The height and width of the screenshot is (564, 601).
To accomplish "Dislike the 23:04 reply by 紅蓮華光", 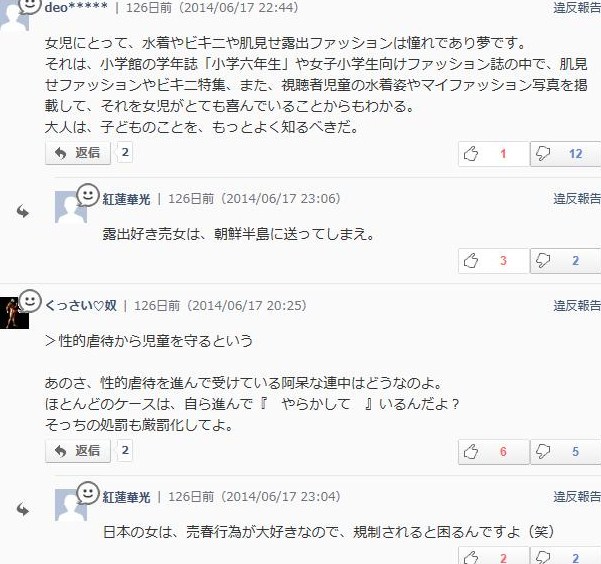I will [565, 556].
